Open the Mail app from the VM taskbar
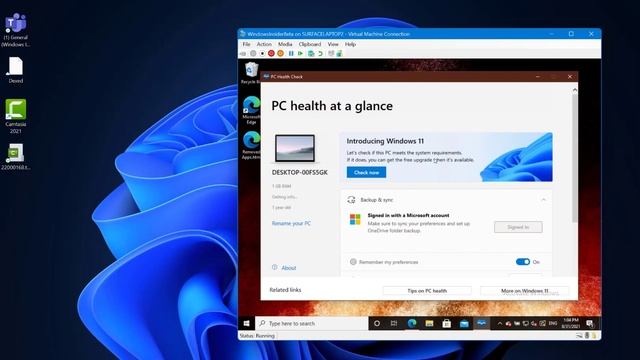 464,323
